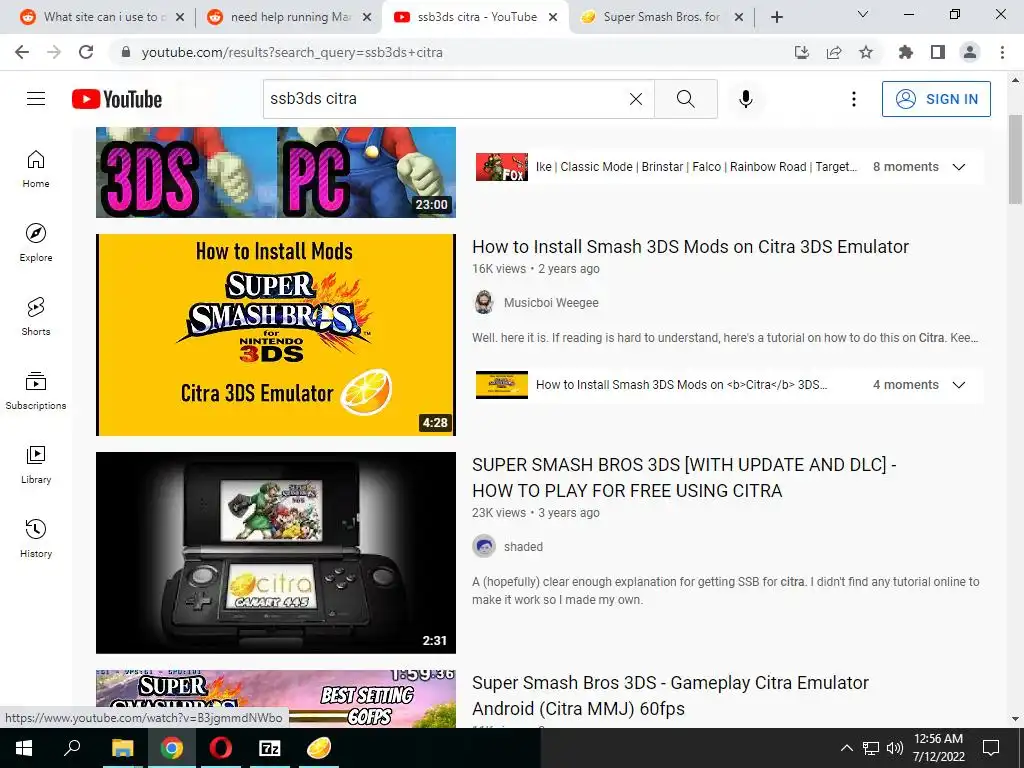Screen dimensions: 1024x768
Task: Click the Chrome icon in taskbar
Action: 172,748
